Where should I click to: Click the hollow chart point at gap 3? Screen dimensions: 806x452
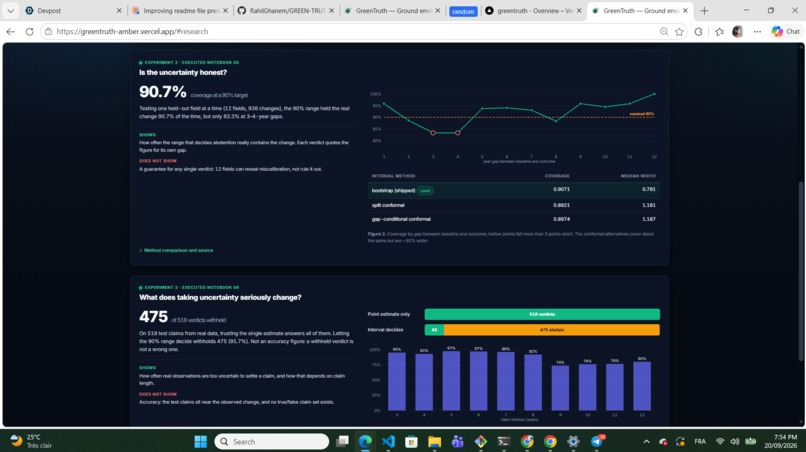[x=433, y=133]
